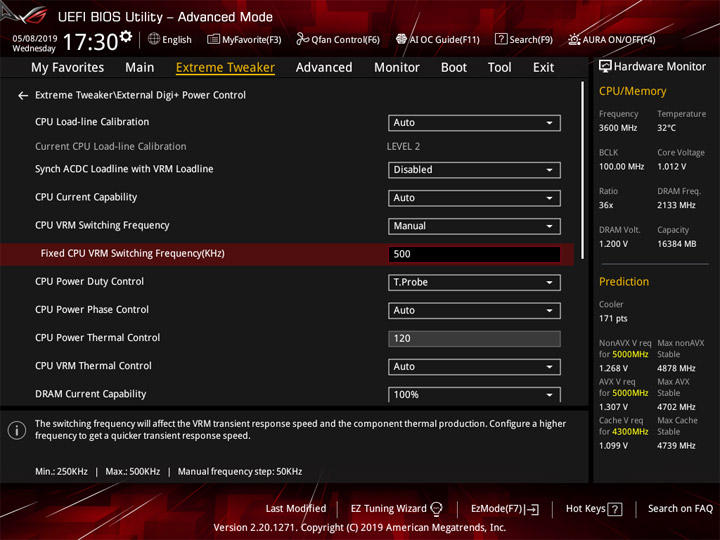Click the globe language icon
This screenshot has width=720, height=540.
pyautogui.click(x=154, y=39)
